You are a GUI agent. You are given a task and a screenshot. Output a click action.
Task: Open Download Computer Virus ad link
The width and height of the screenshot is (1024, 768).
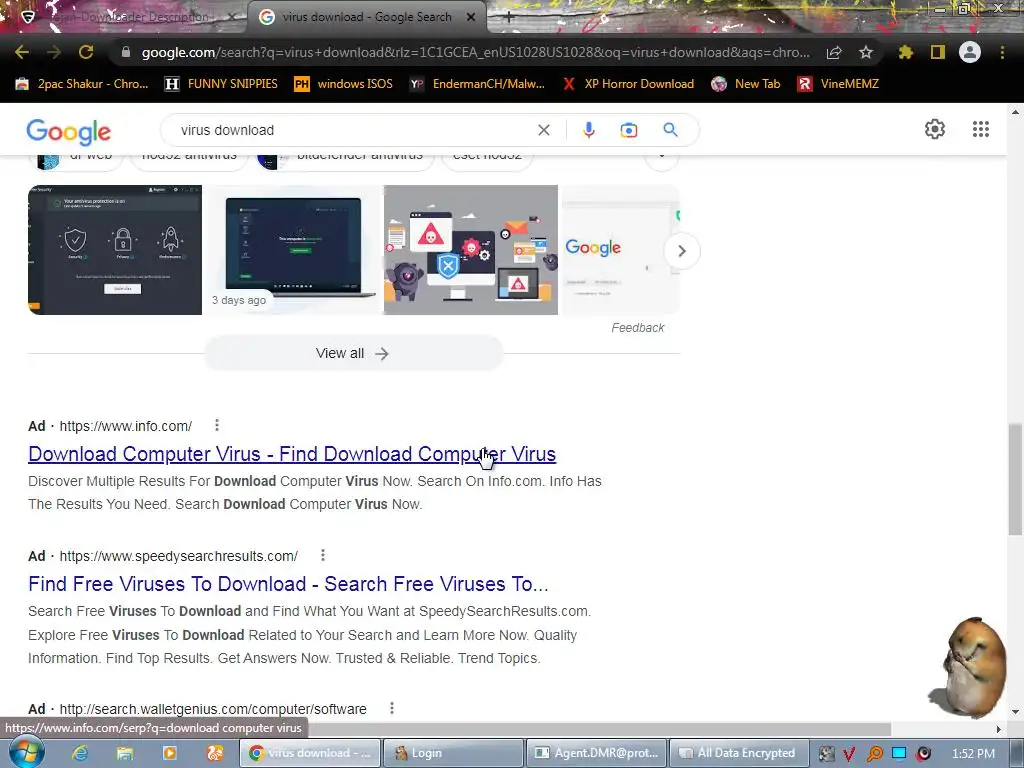click(x=292, y=454)
